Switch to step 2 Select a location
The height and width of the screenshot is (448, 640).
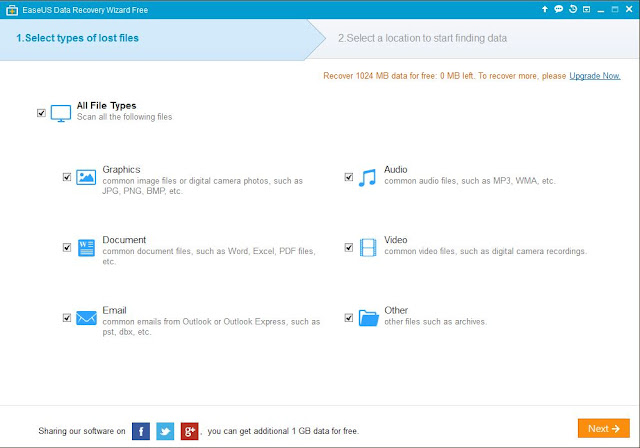pos(422,38)
